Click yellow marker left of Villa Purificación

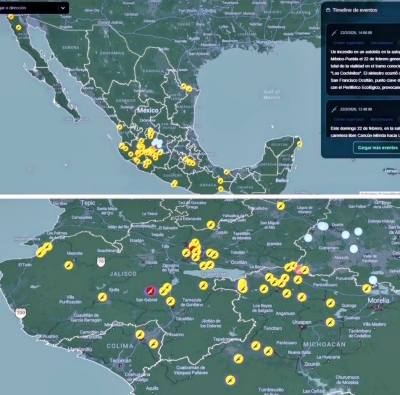tap(102, 297)
